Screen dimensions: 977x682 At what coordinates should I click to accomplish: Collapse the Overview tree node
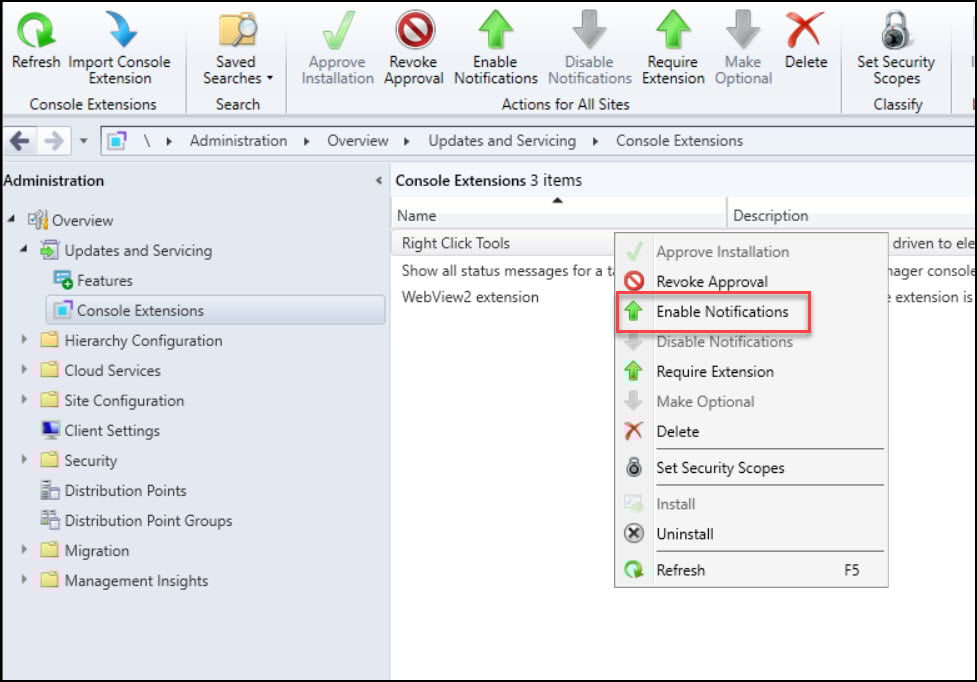(x=11, y=219)
